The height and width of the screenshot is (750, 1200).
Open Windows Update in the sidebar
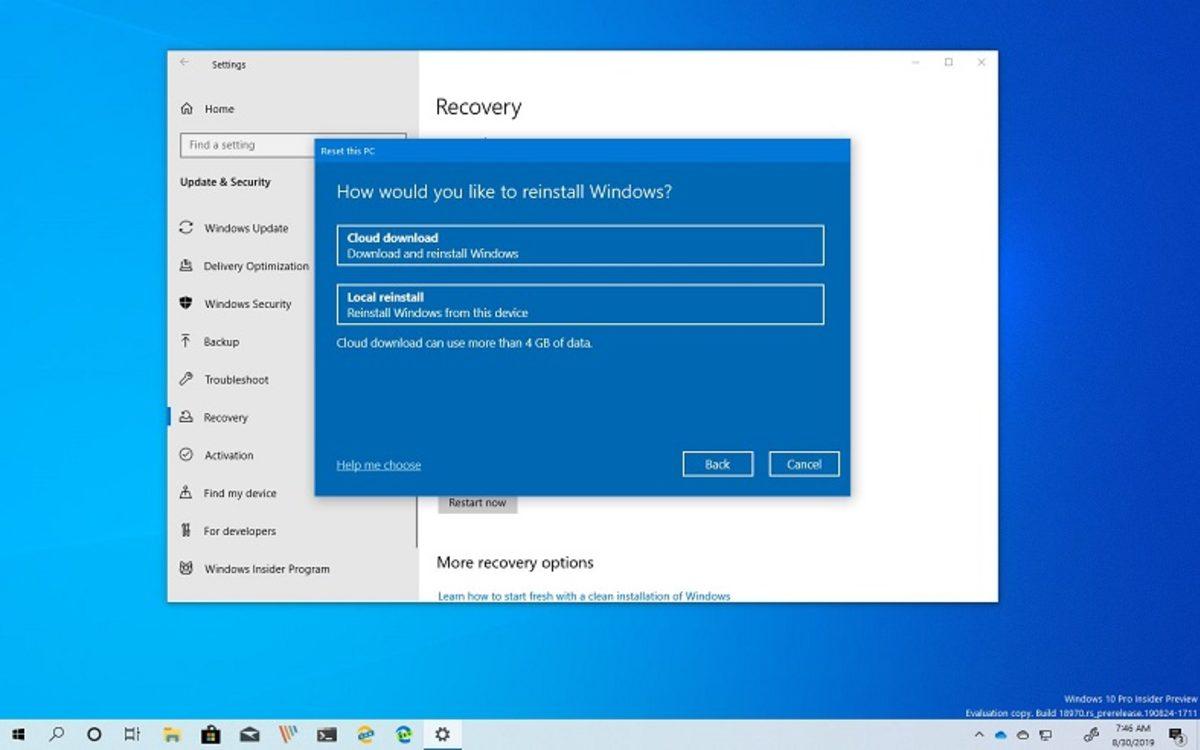click(240, 228)
